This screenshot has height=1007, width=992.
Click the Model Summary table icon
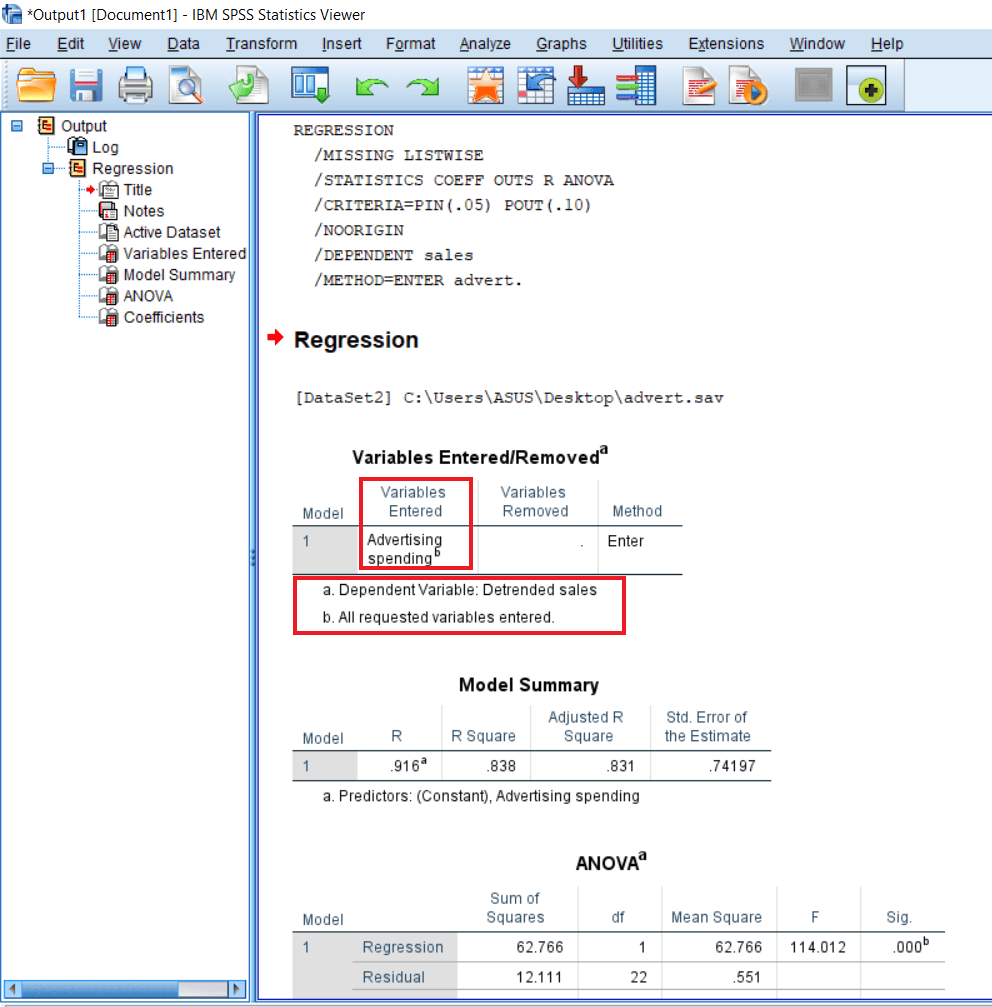(x=109, y=275)
